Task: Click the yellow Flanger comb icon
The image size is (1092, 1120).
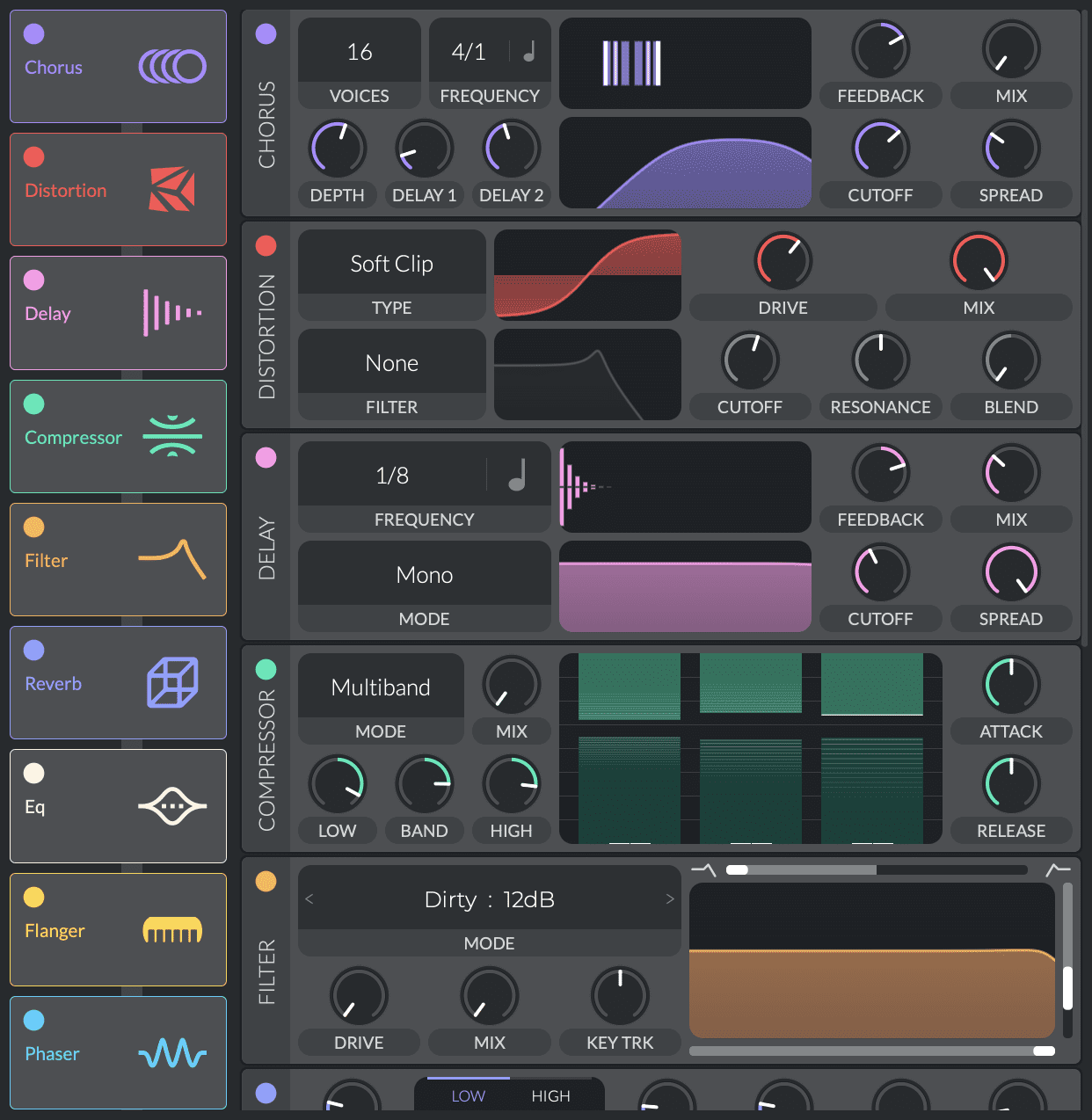Action: pyautogui.click(x=172, y=929)
